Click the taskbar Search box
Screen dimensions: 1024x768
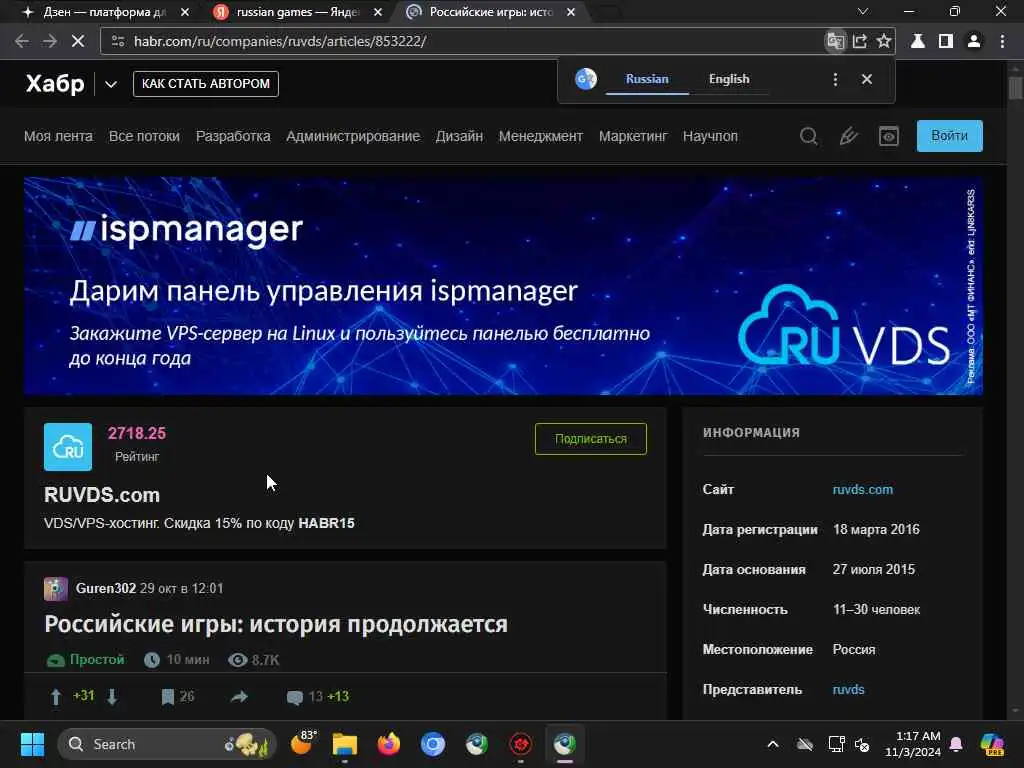(x=167, y=744)
